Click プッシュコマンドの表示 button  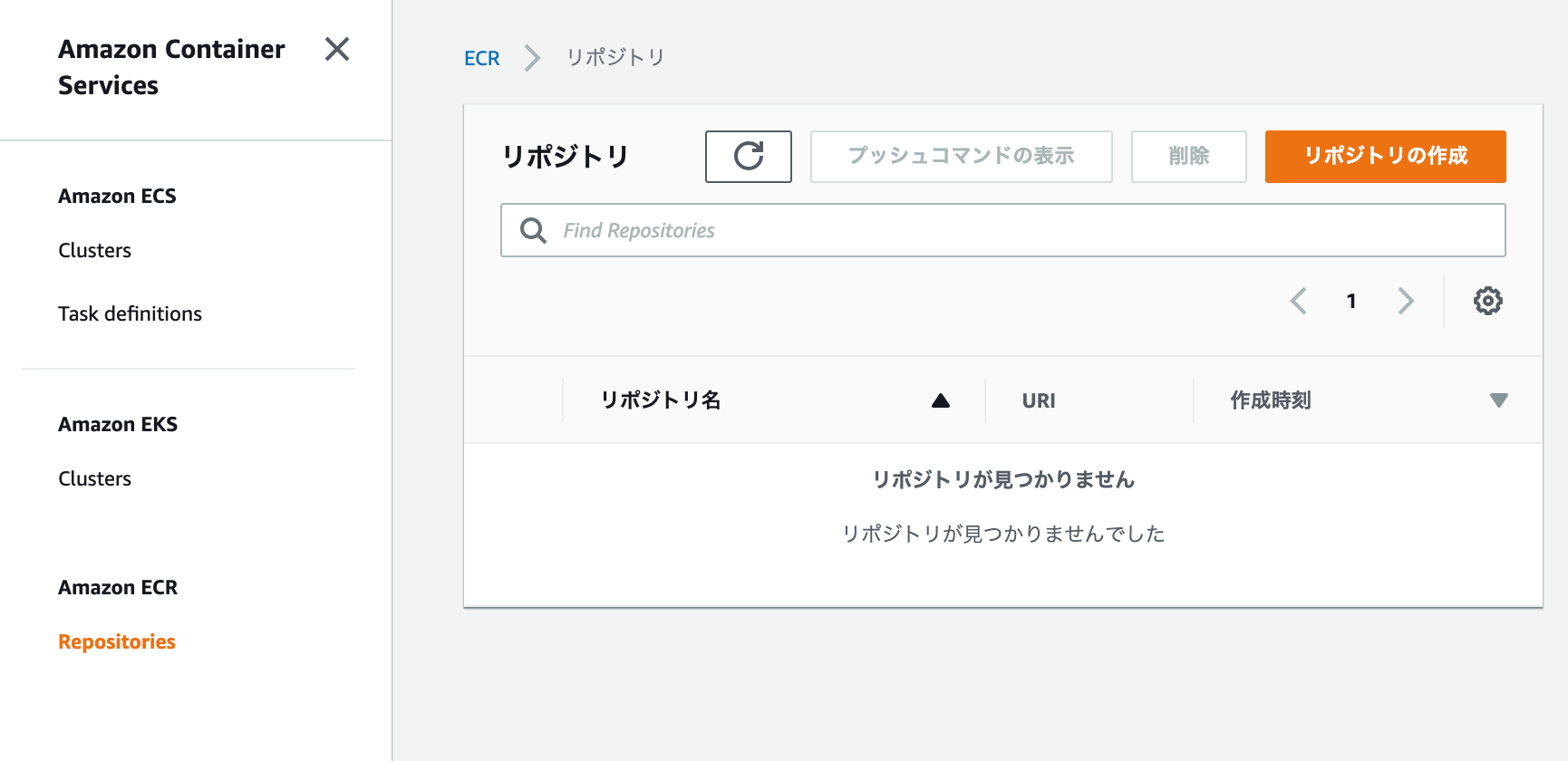(x=962, y=157)
